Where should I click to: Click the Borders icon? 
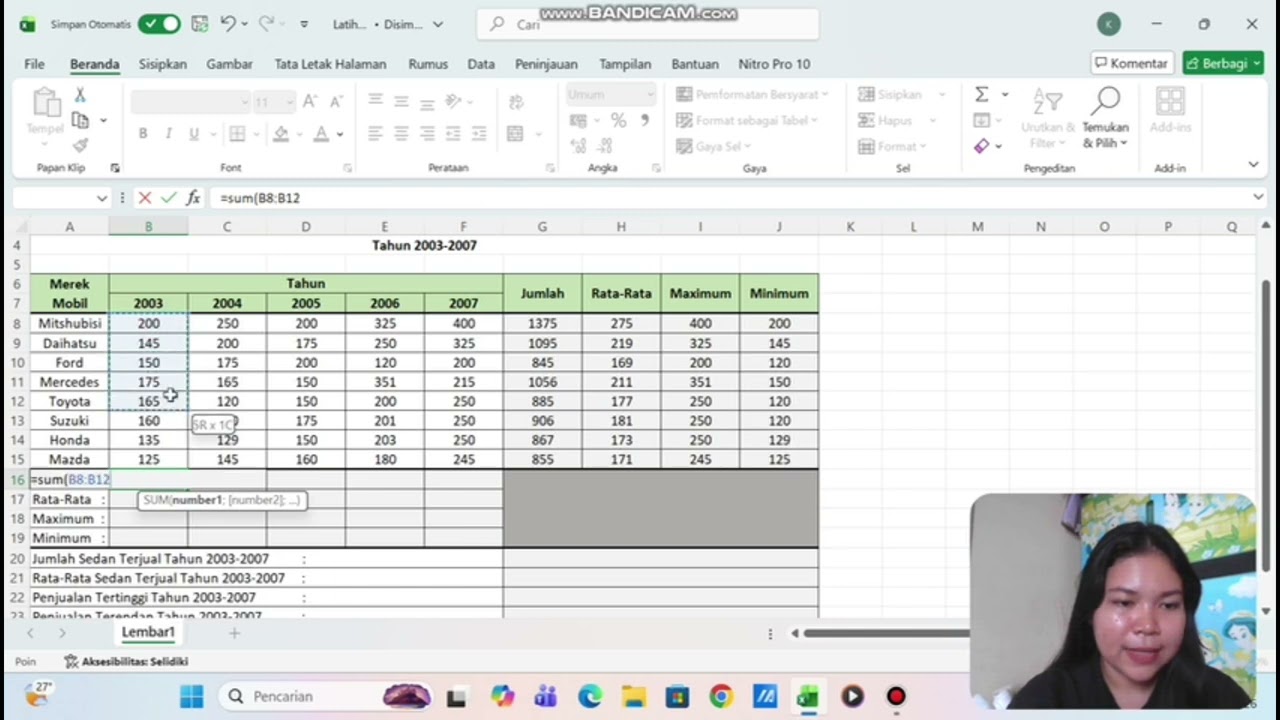point(237,133)
